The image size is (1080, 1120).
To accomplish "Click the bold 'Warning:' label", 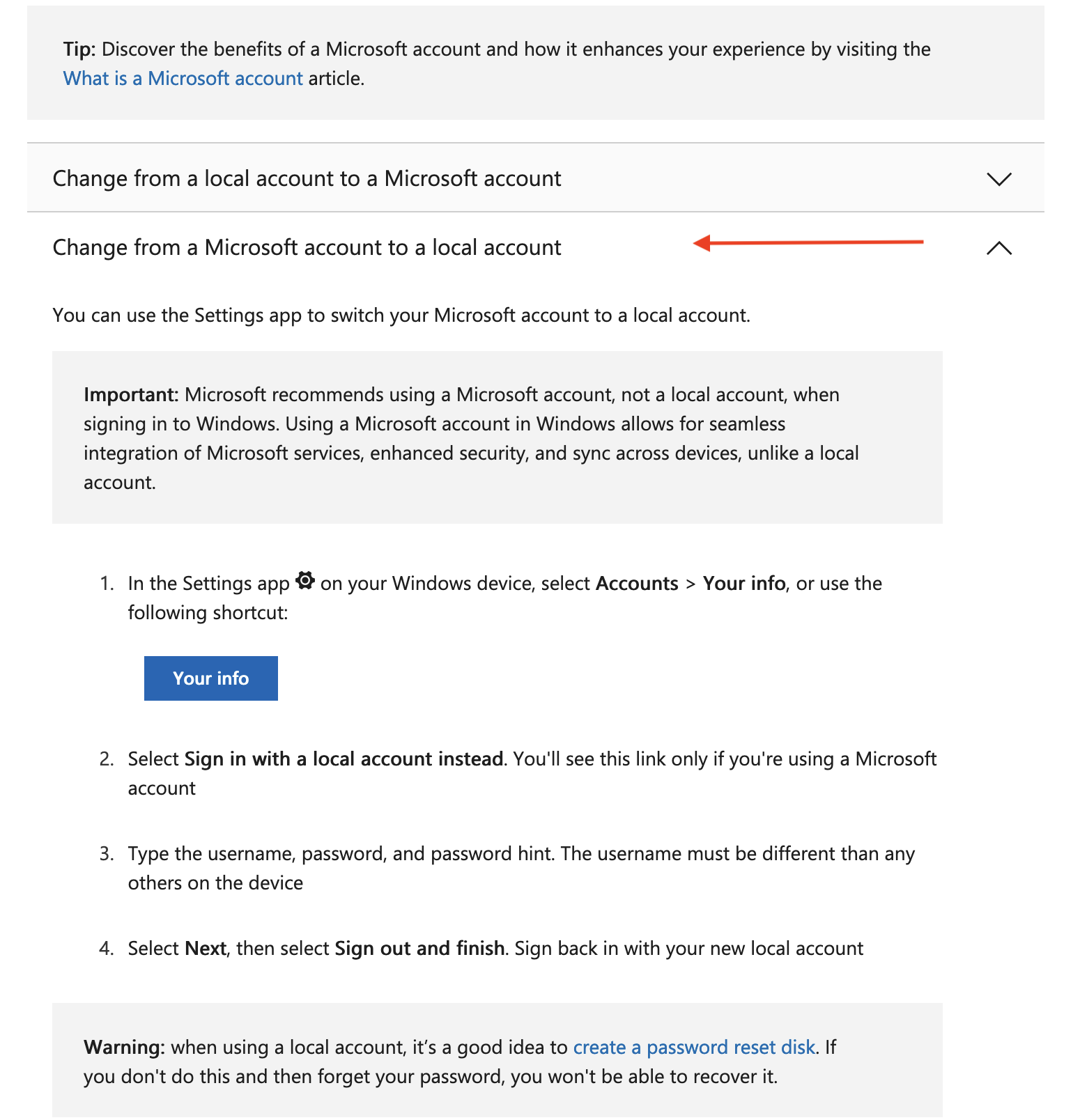I will coord(124,1047).
